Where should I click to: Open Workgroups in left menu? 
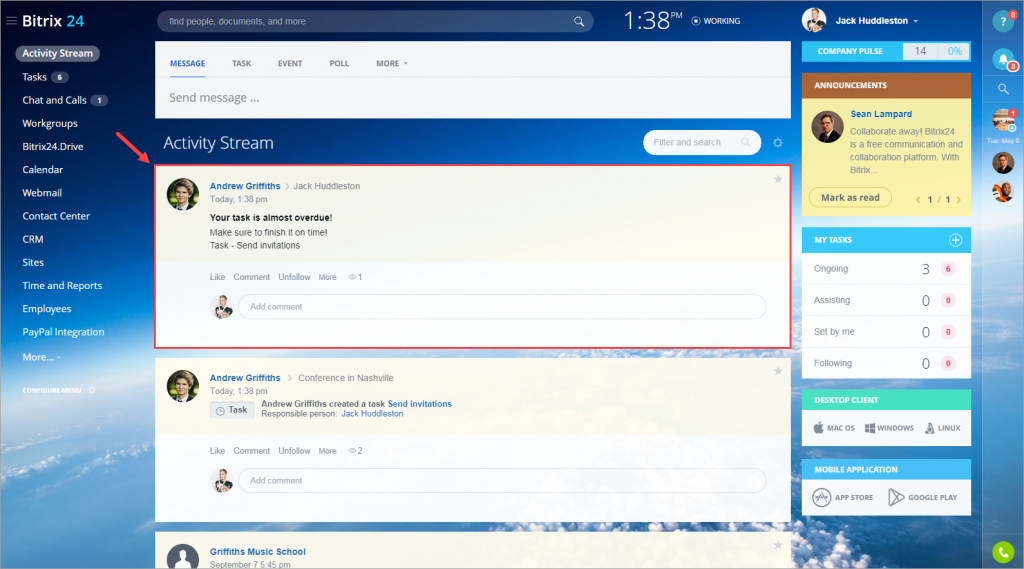tap(50, 123)
